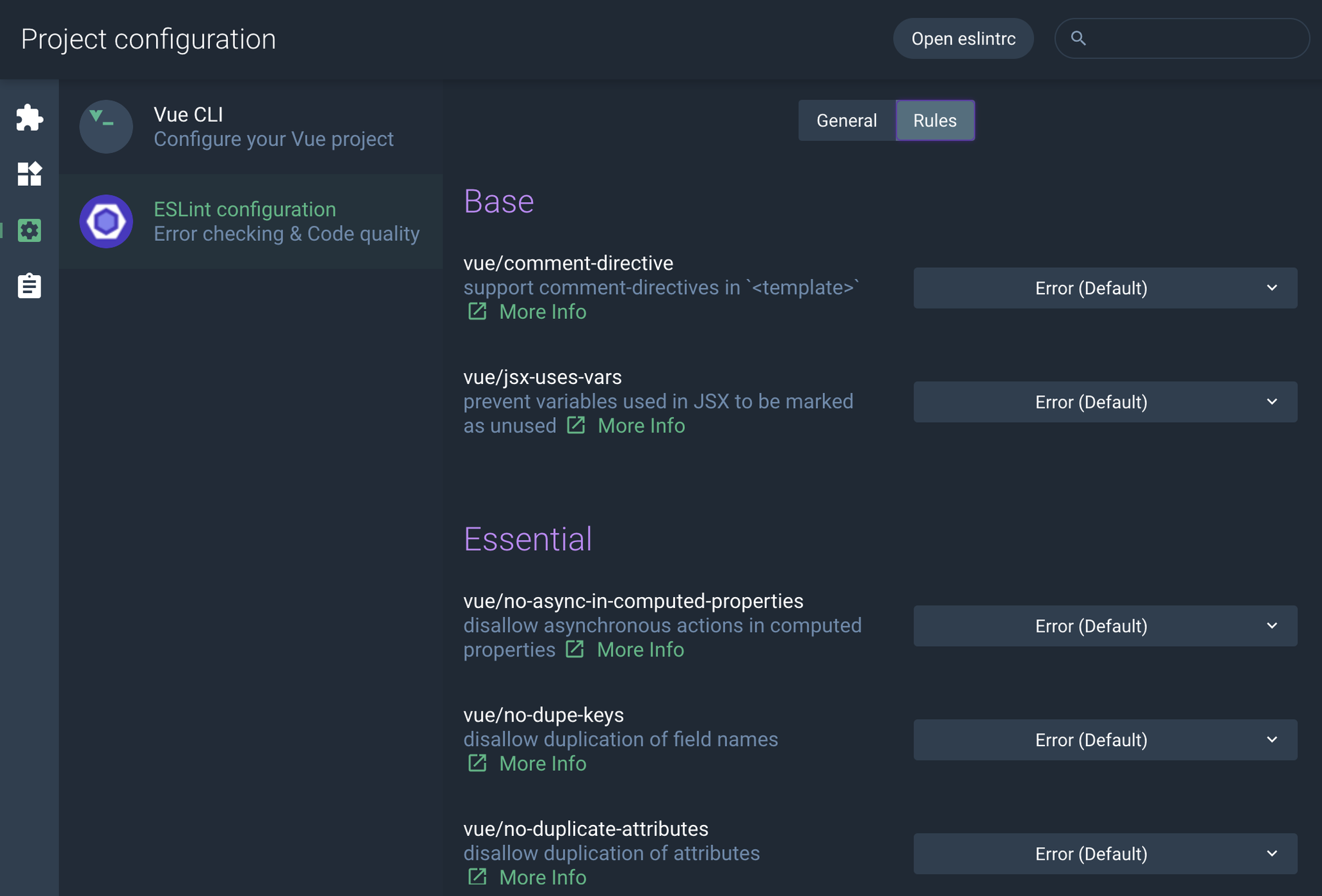The image size is (1322, 896).
Task: Click the vue/comment-directive rule name
Action: pos(568,263)
